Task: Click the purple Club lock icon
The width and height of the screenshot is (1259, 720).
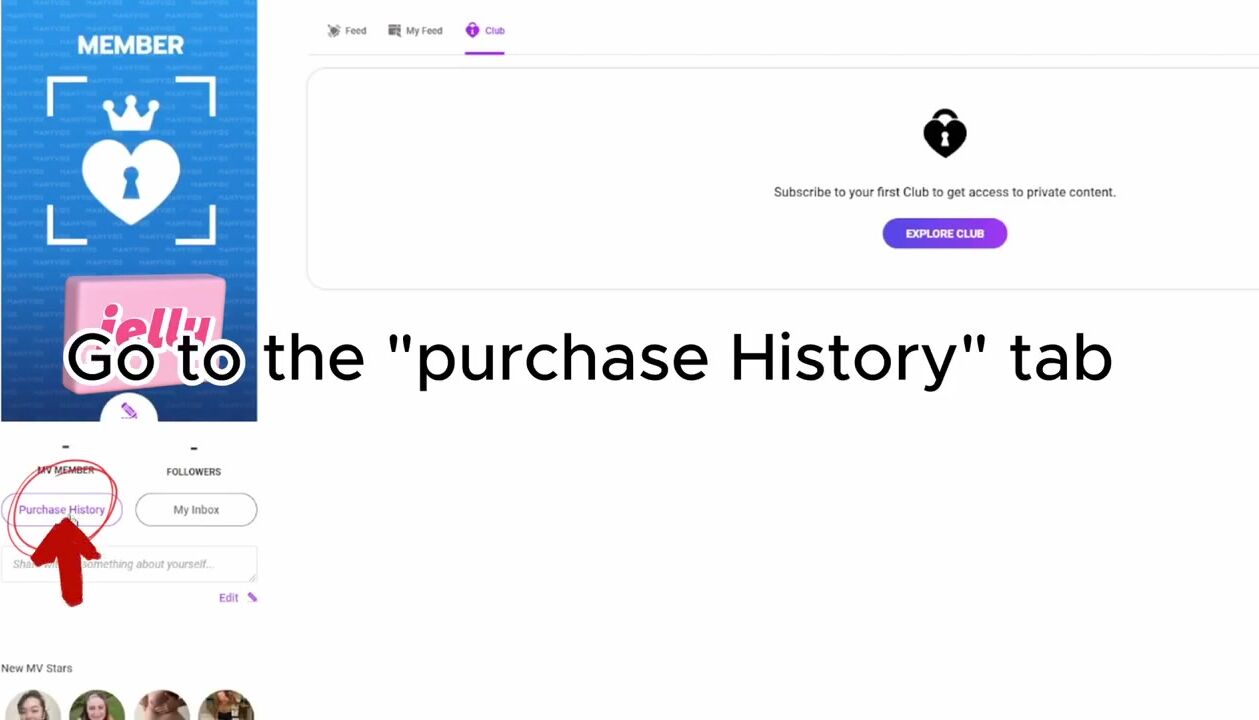Action: tap(472, 30)
